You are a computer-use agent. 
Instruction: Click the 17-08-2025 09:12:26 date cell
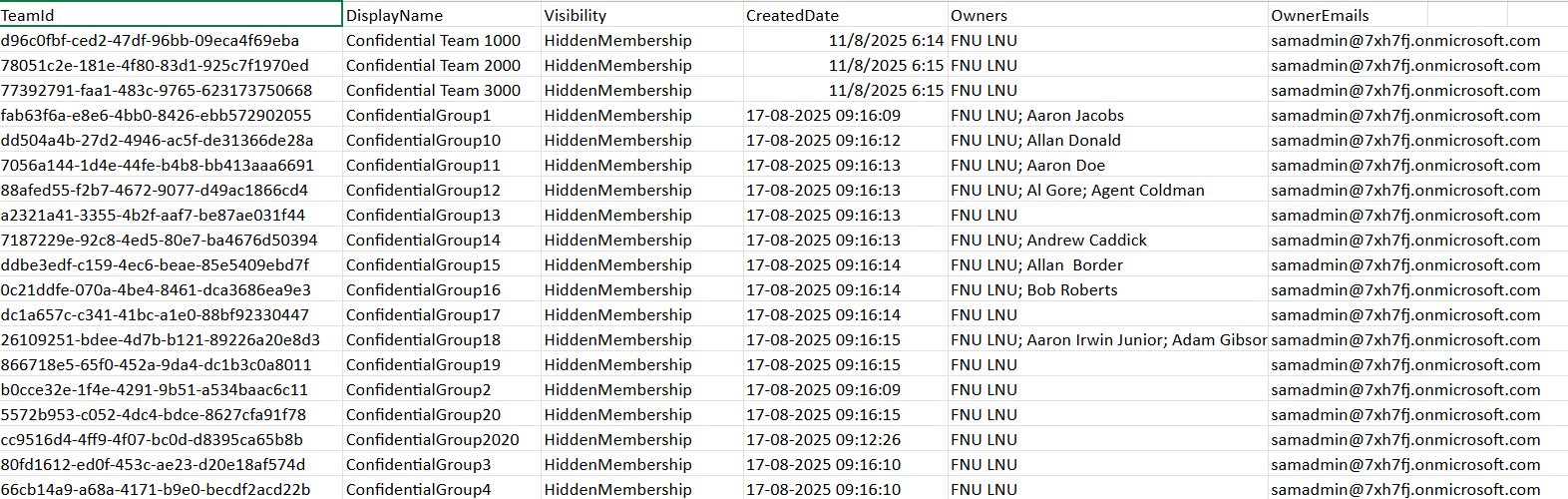(x=845, y=439)
